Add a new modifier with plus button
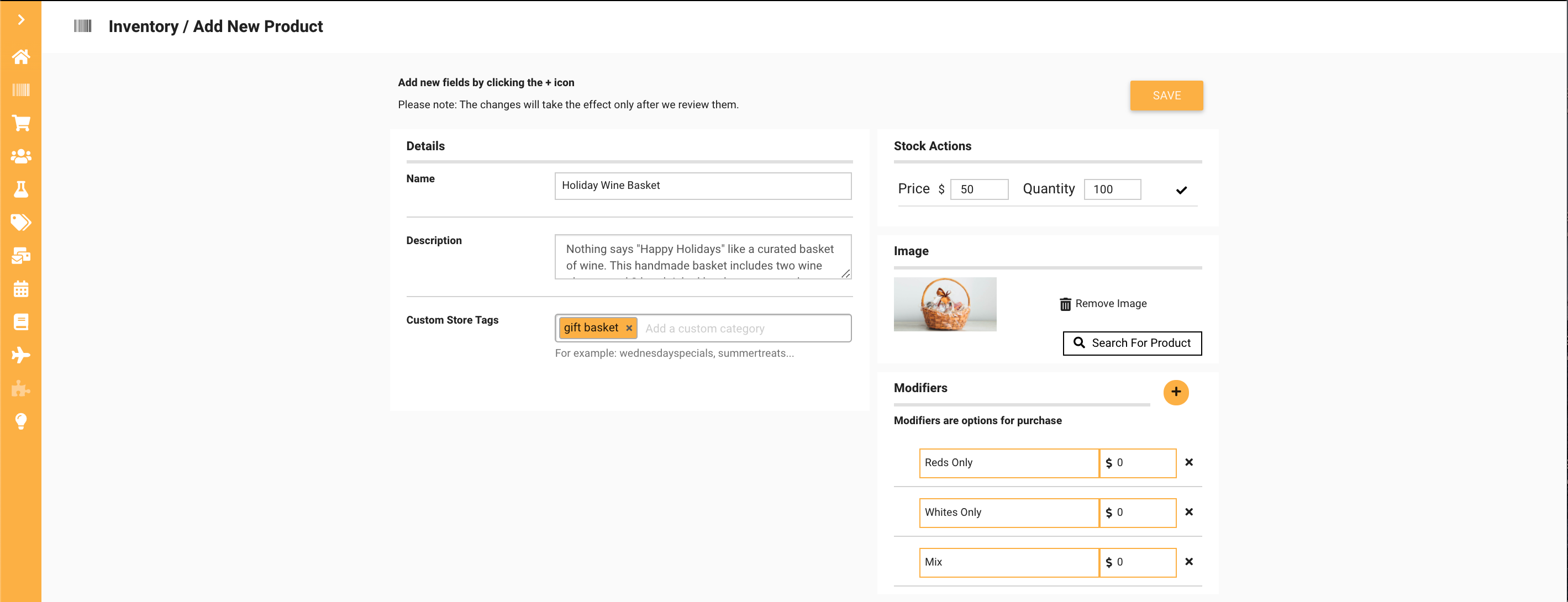Viewport: 1568px width, 602px height. (1175, 392)
